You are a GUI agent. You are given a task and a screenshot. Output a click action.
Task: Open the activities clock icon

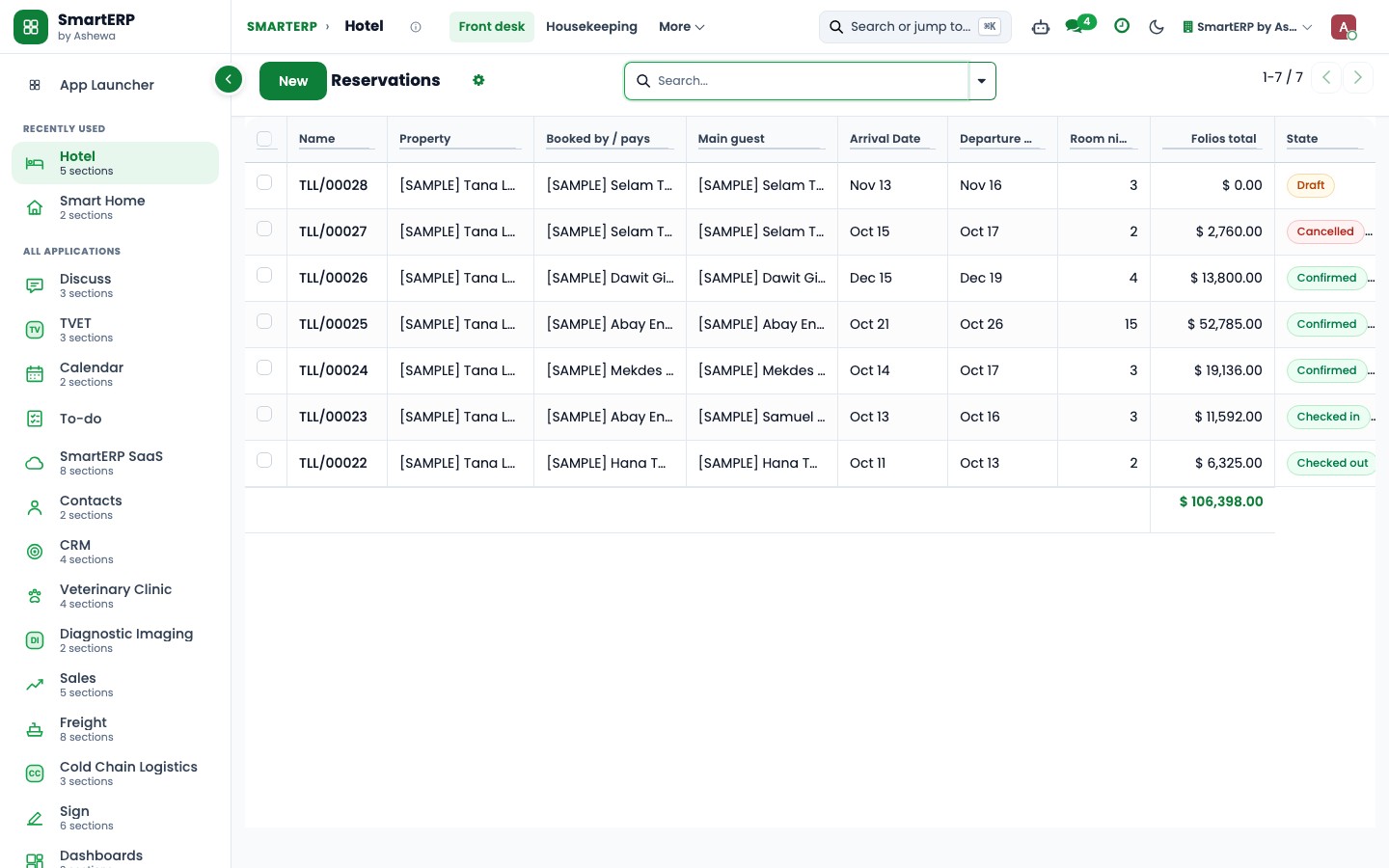pyautogui.click(x=1122, y=26)
